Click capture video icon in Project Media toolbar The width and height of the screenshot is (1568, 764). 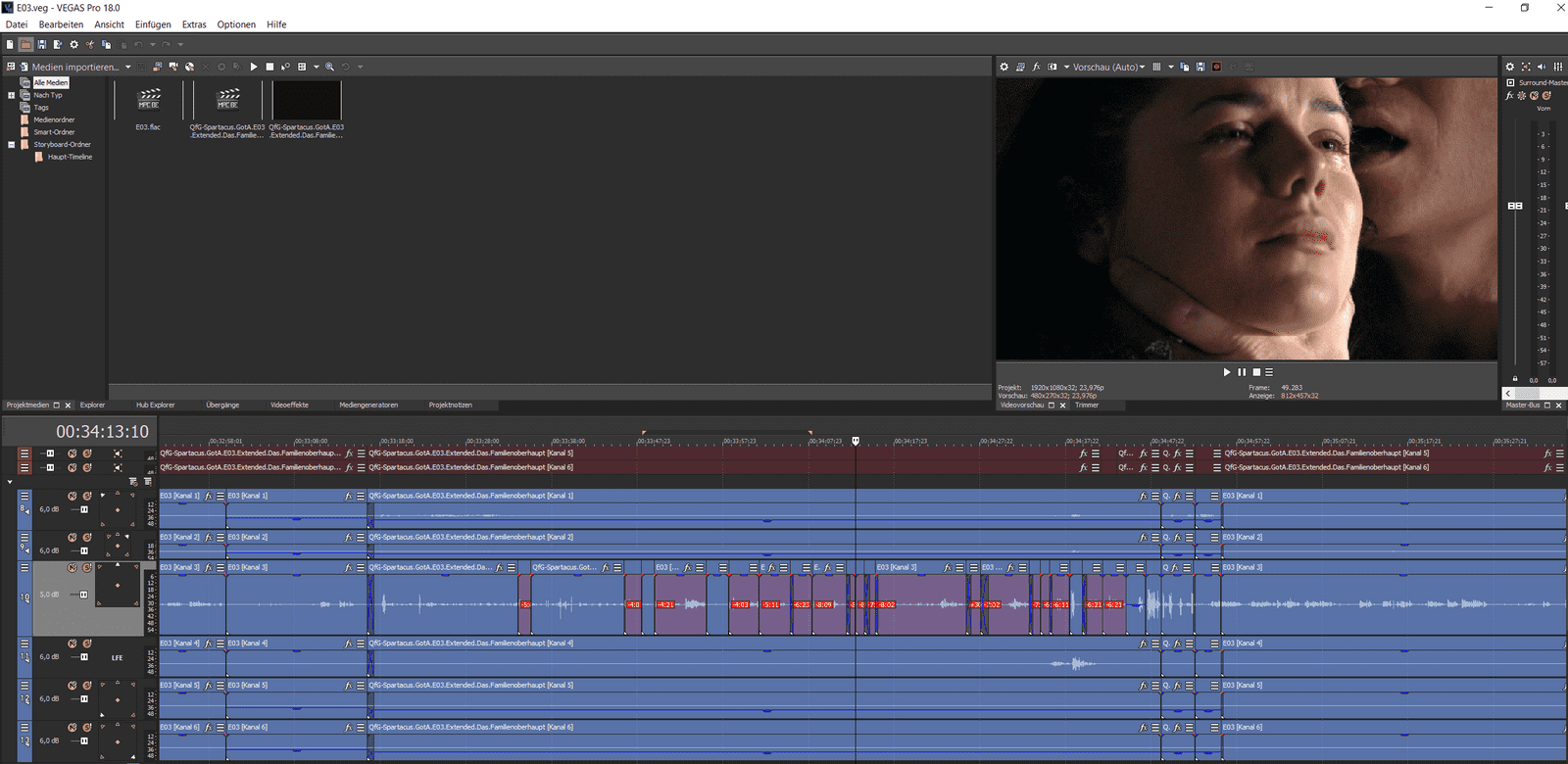(x=173, y=67)
